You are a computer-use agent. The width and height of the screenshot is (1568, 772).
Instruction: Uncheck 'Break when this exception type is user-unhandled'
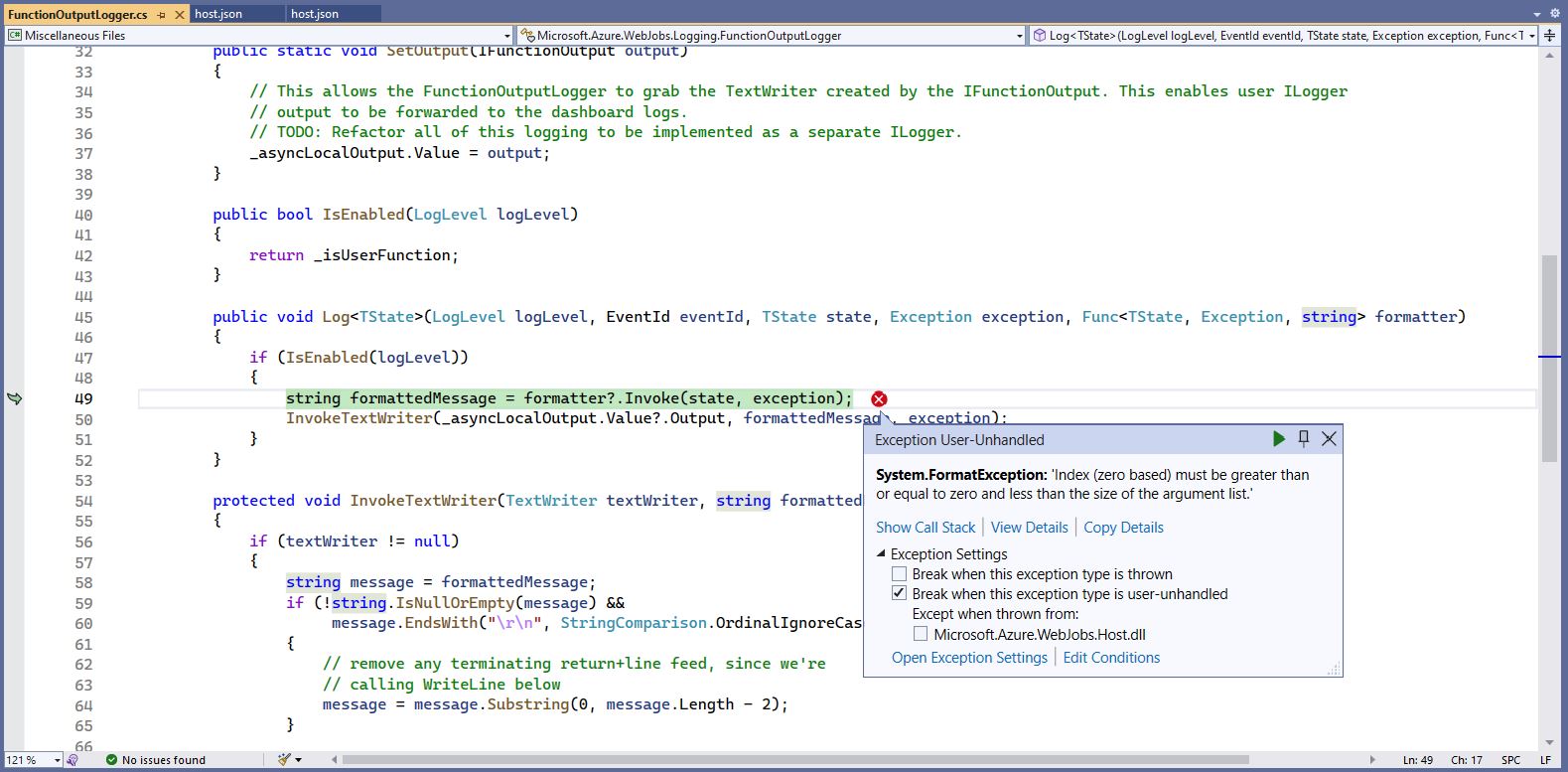click(900, 594)
